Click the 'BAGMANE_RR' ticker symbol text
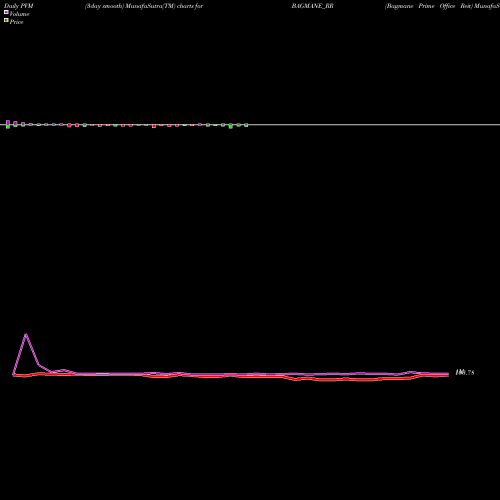The image size is (500, 500). [x=312, y=6]
